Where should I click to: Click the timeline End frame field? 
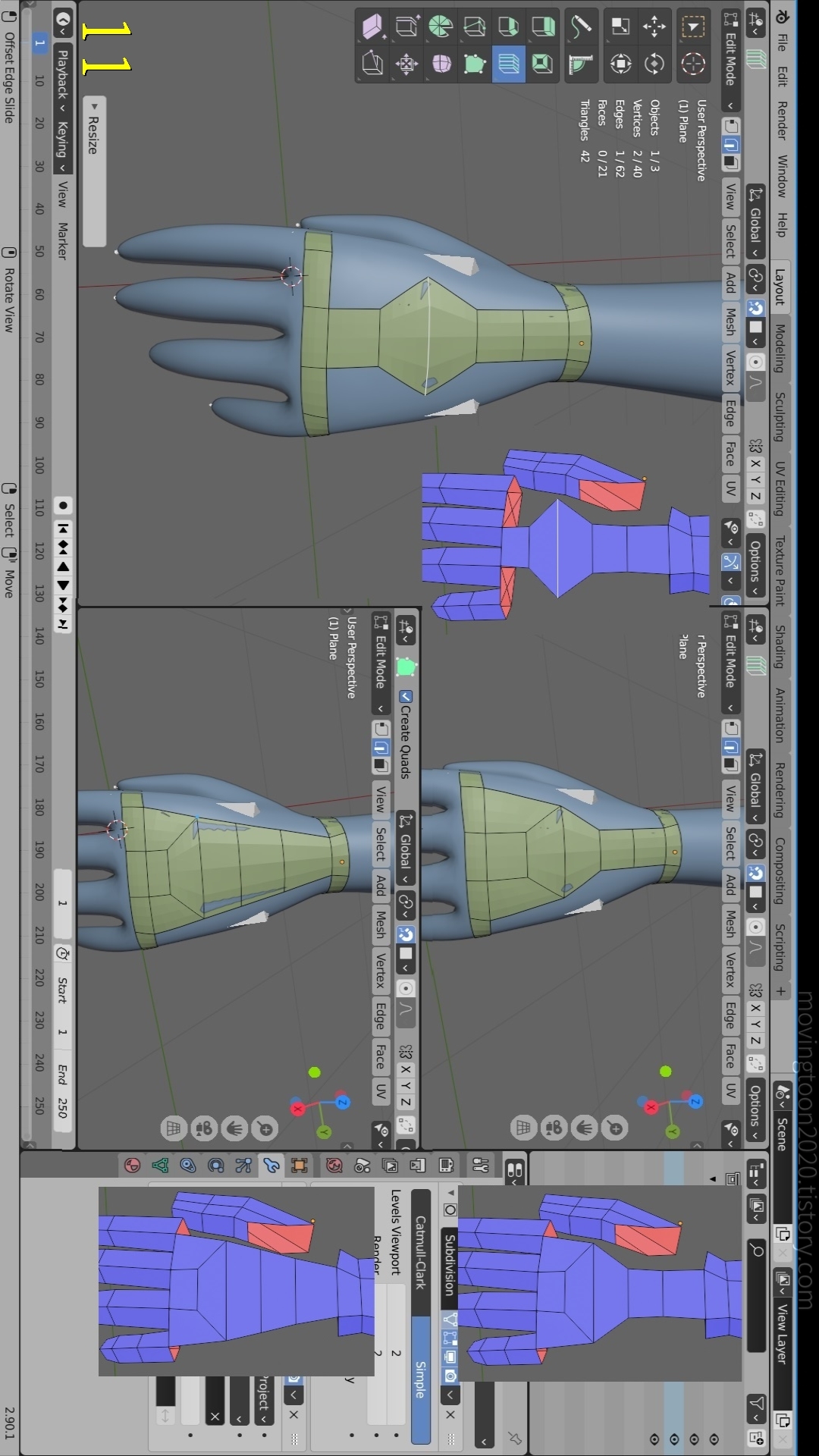click(x=63, y=1090)
